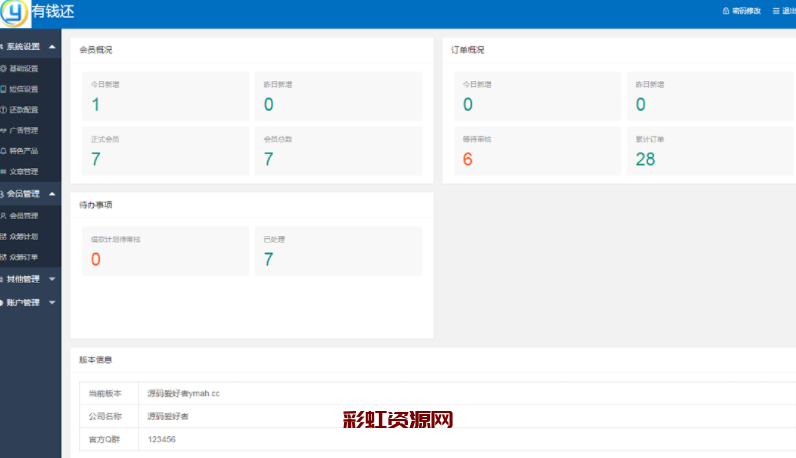Open the 等待审核 orders card showing 6
The height and width of the screenshot is (458, 796).
[536, 151]
